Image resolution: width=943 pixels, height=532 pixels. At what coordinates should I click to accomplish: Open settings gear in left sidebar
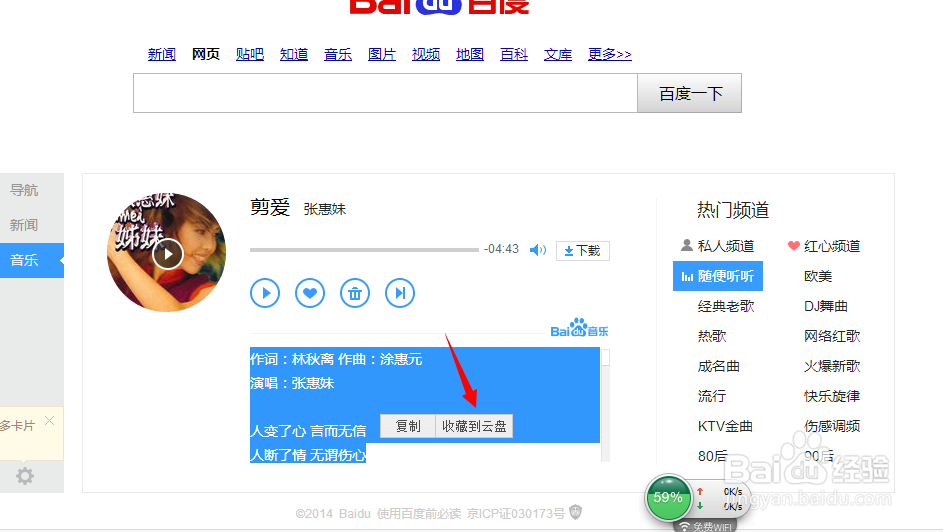(25, 476)
